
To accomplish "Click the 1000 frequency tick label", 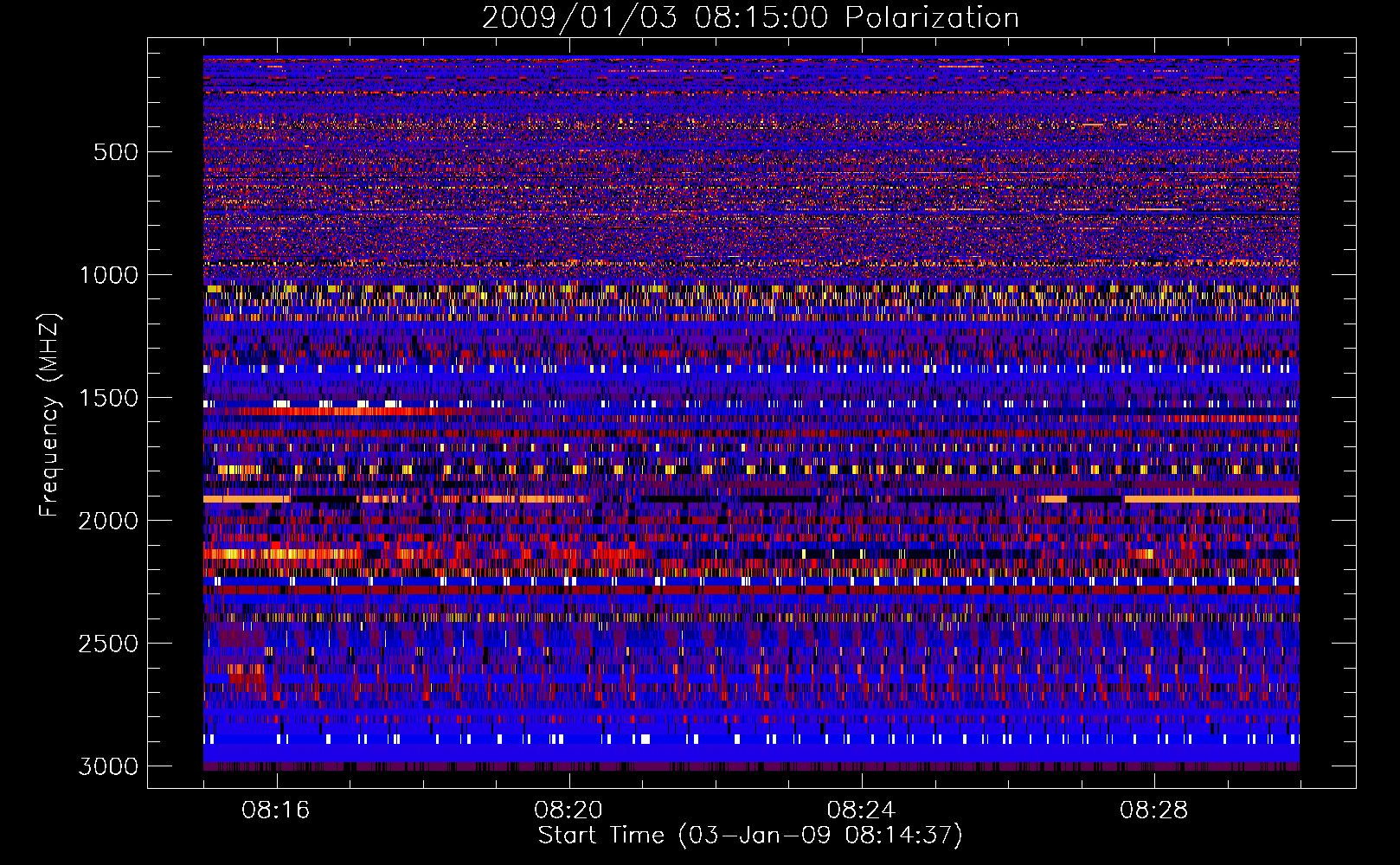I will point(108,275).
